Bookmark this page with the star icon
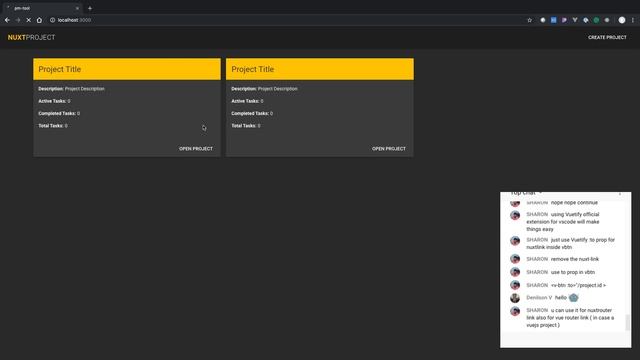 pos(529,20)
